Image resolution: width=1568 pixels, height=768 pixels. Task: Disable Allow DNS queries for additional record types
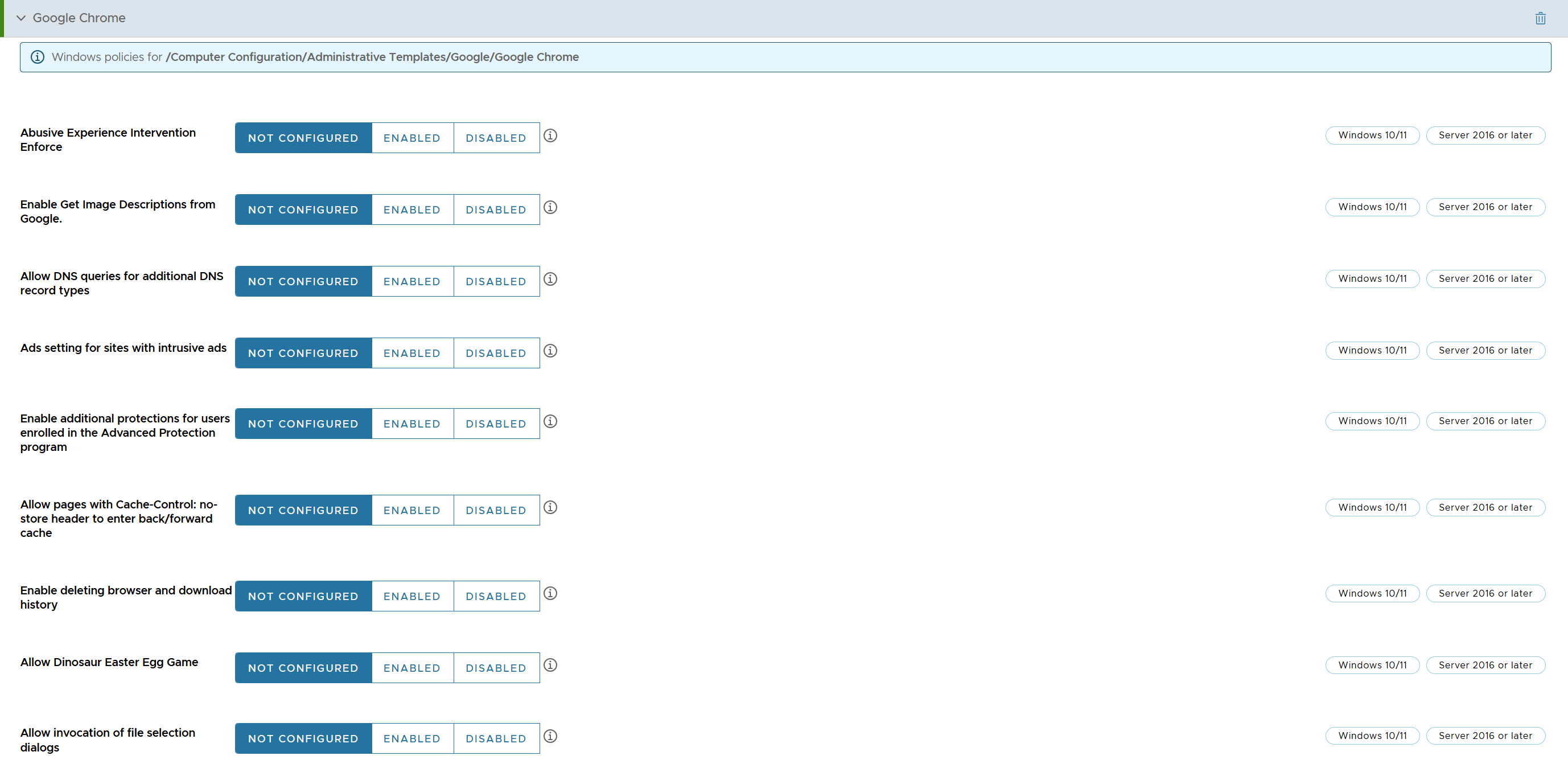point(496,282)
